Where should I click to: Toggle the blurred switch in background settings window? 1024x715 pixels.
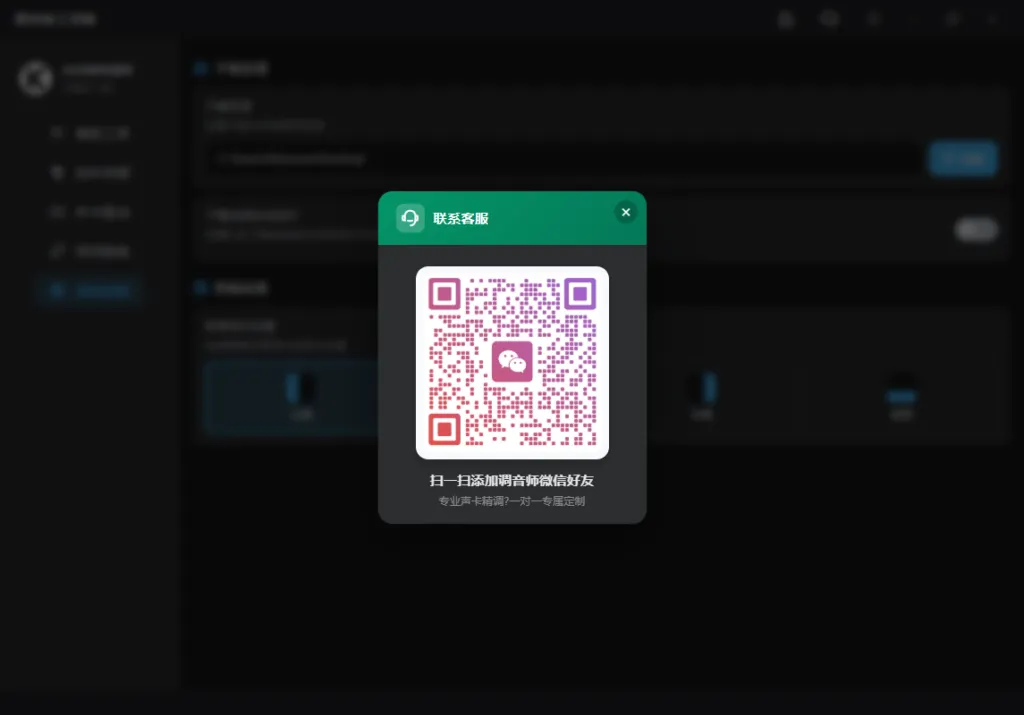point(976,230)
